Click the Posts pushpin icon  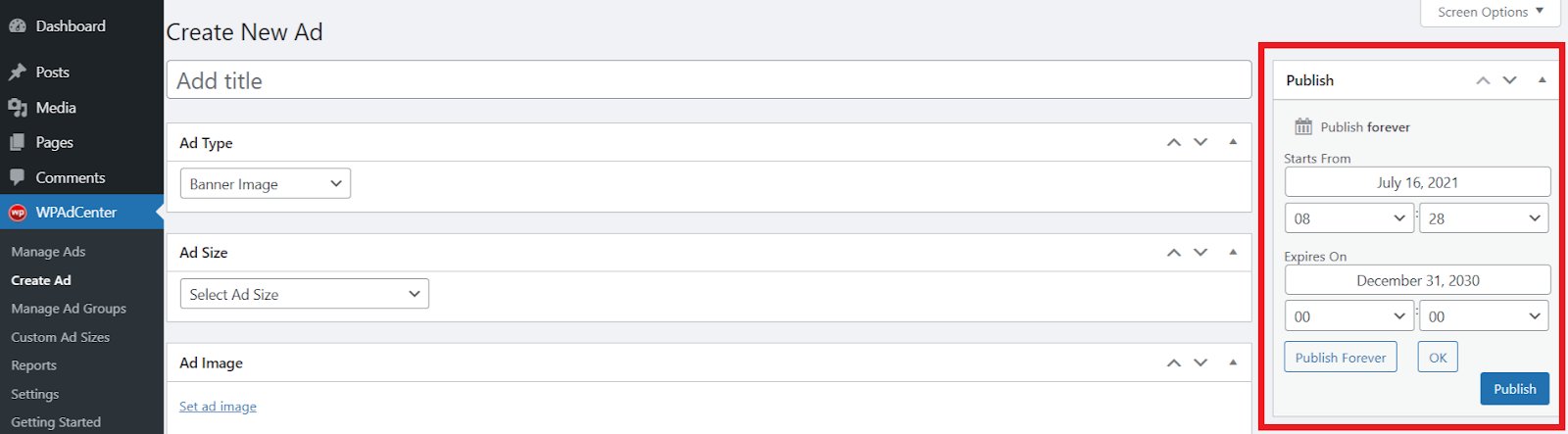(x=18, y=72)
